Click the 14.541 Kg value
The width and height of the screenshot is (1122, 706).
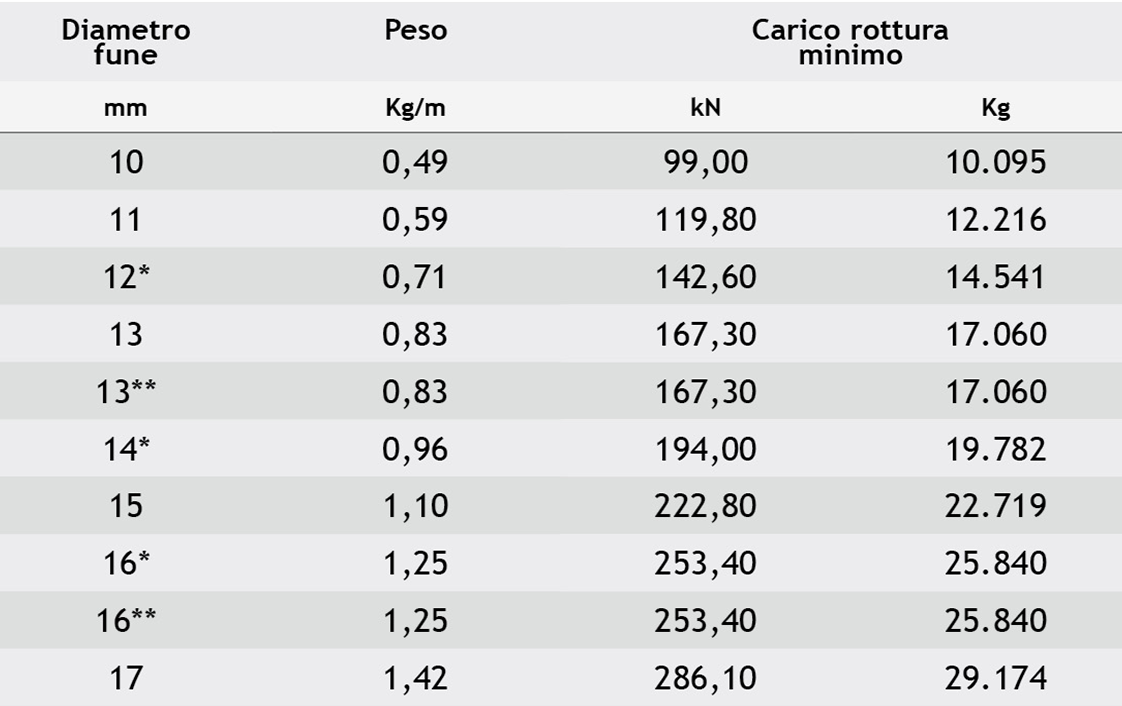point(996,277)
